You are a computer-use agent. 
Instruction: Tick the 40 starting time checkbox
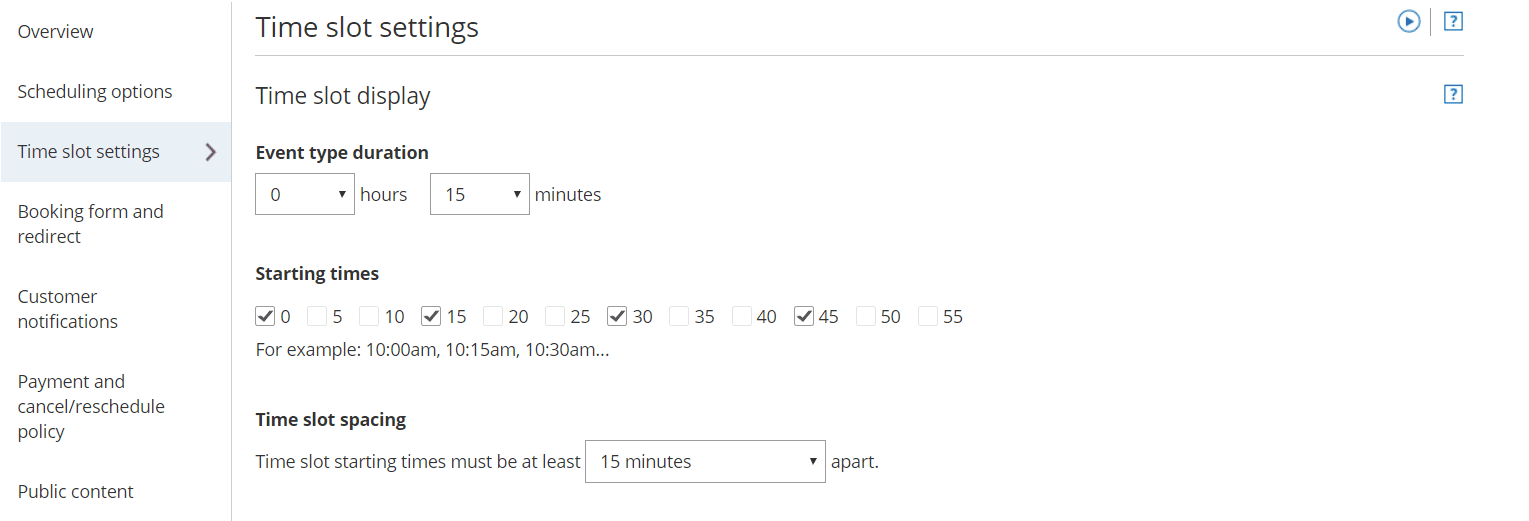pyautogui.click(x=741, y=316)
